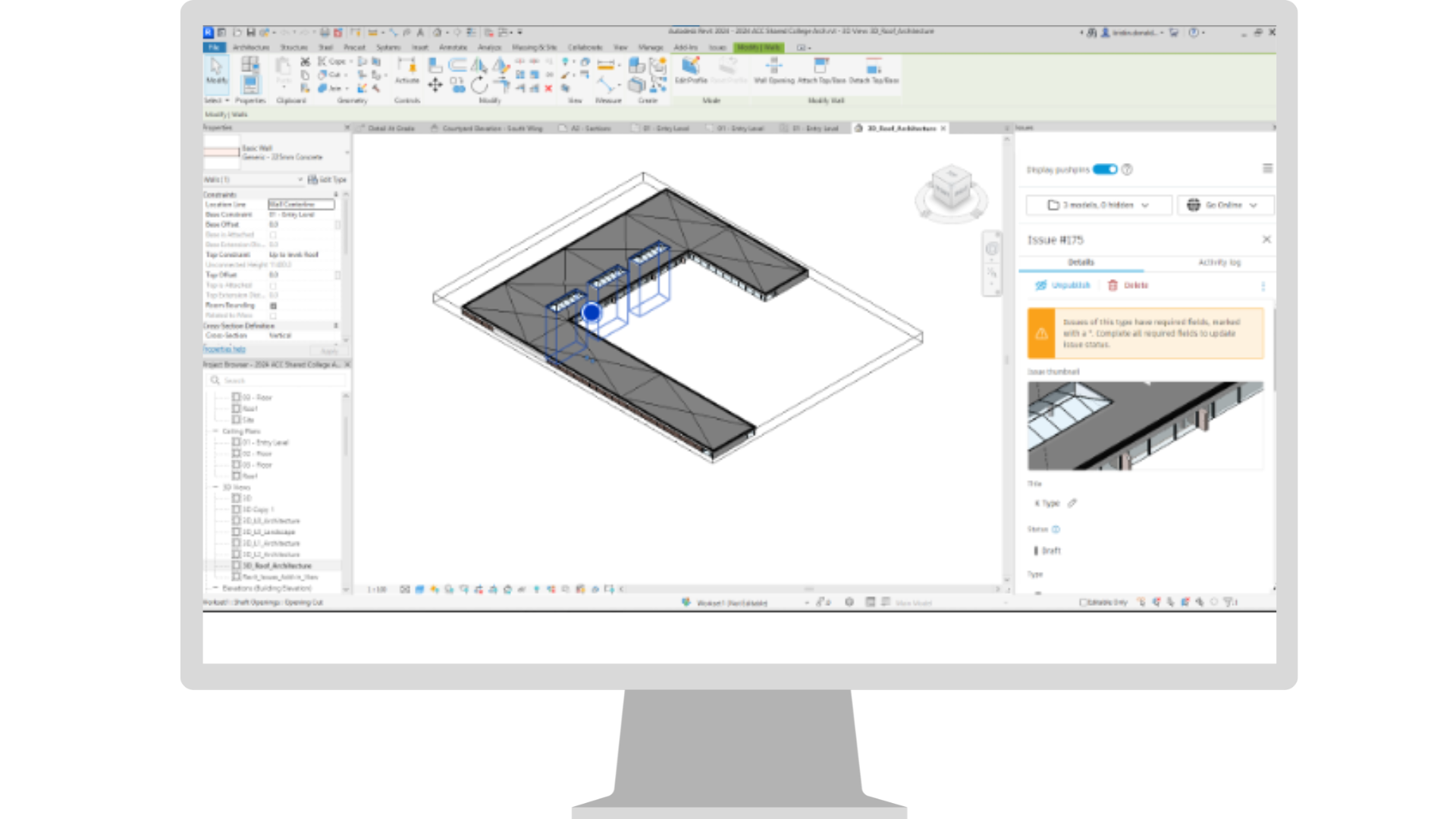Open the Architecture ribbon tab
The image size is (1456, 819).
pos(251,47)
